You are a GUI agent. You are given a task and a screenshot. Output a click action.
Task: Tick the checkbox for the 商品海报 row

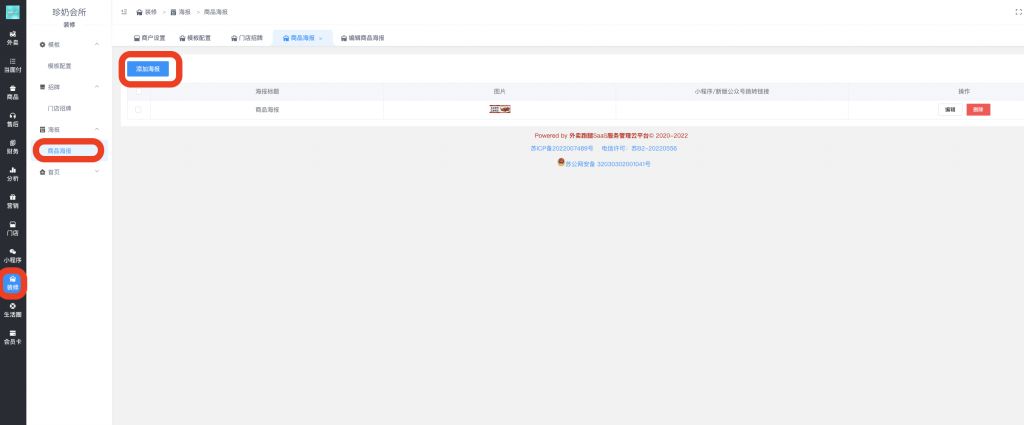click(x=137, y=109)
